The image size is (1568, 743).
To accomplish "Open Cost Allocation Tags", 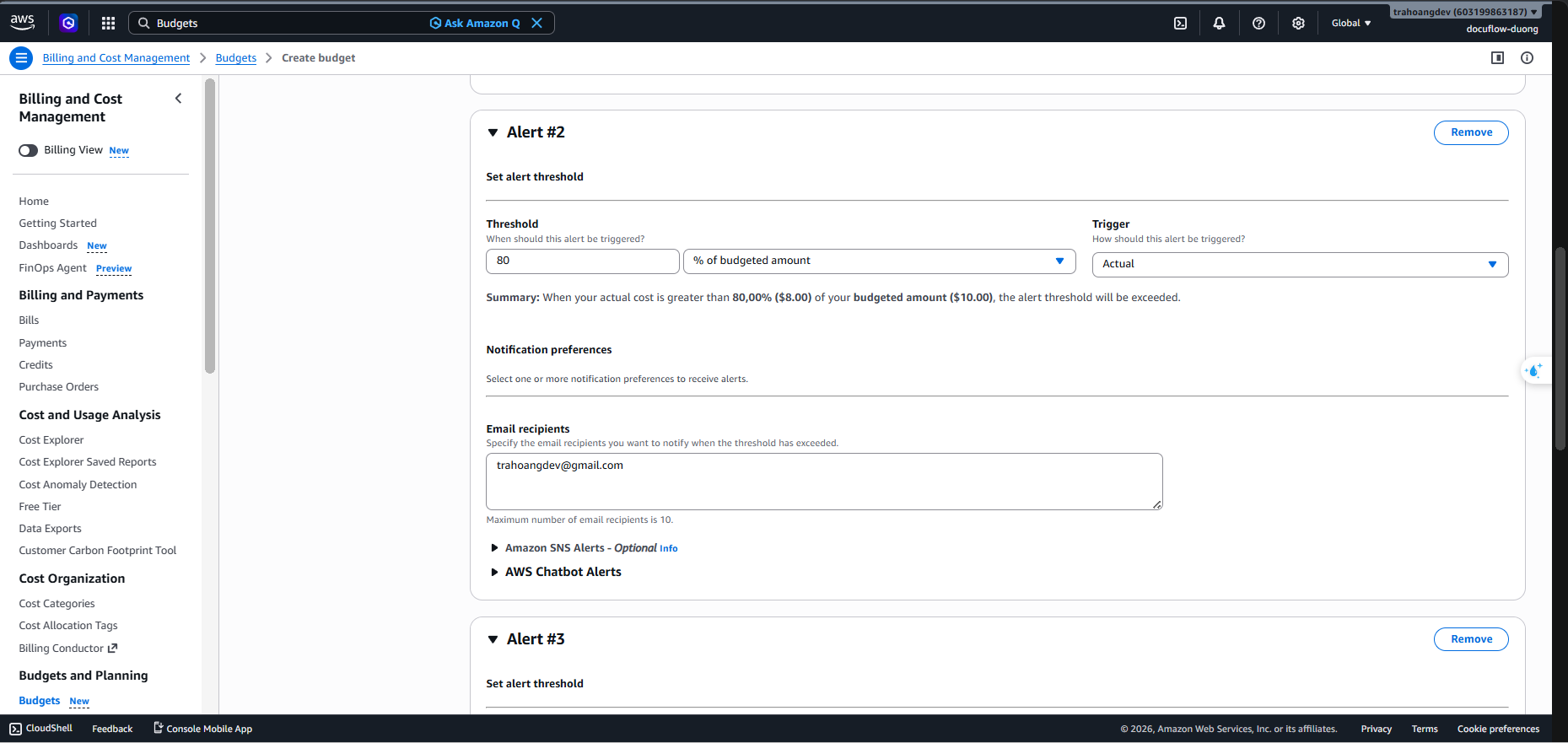I will click(68, 626).
